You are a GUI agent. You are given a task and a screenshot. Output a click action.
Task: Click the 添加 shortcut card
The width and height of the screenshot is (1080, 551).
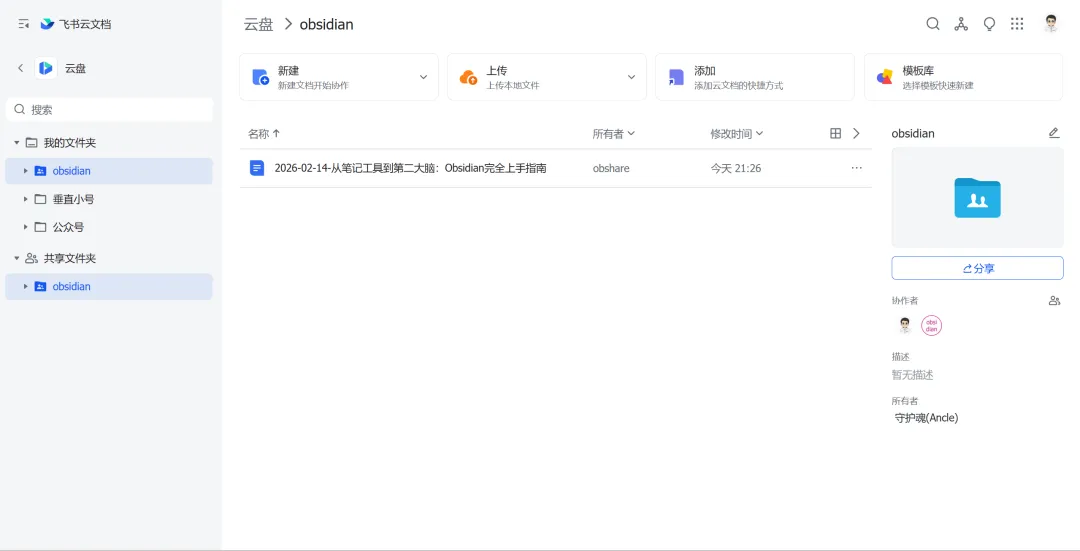755,77
